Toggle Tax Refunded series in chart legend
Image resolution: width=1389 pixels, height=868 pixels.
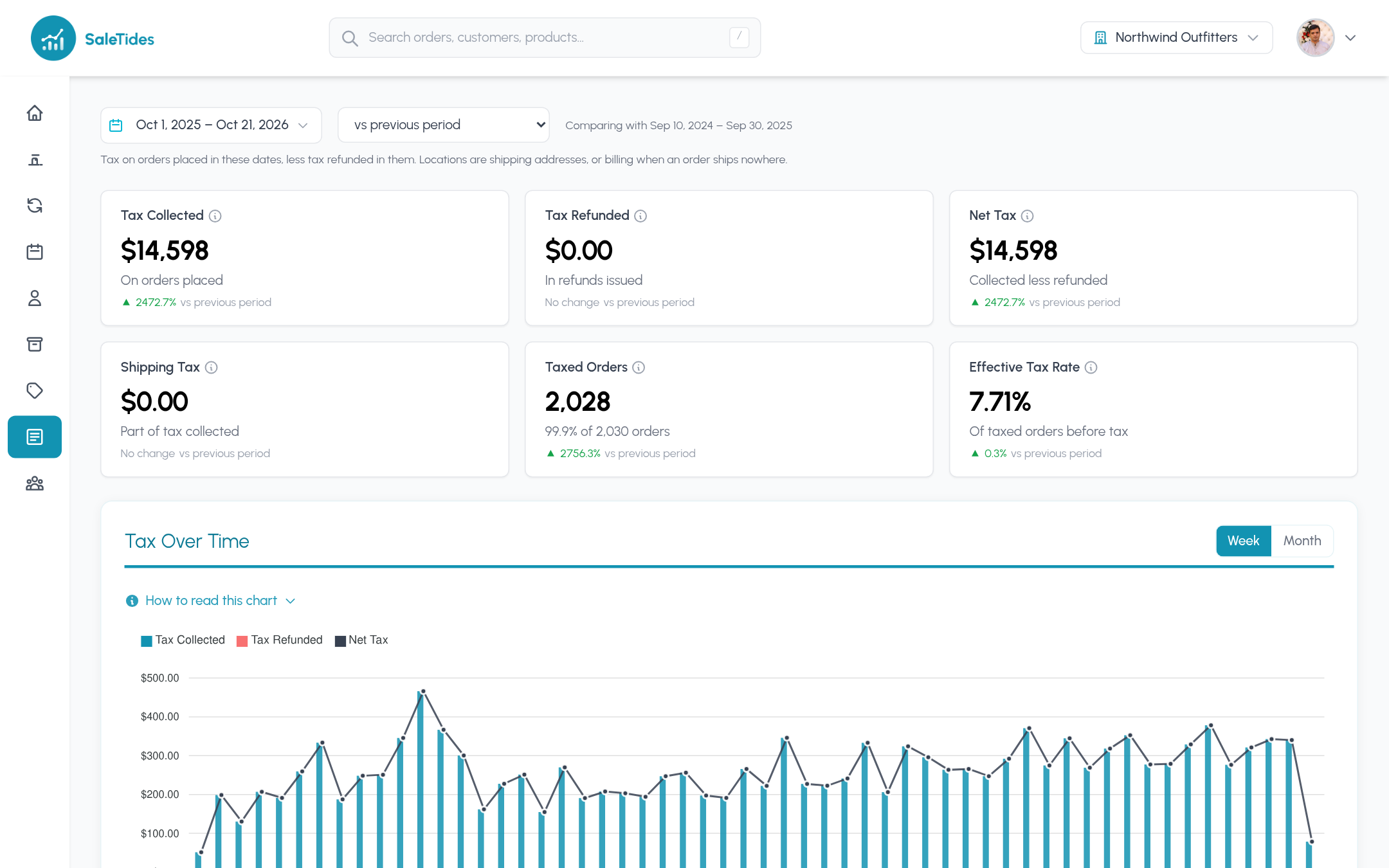280,640
